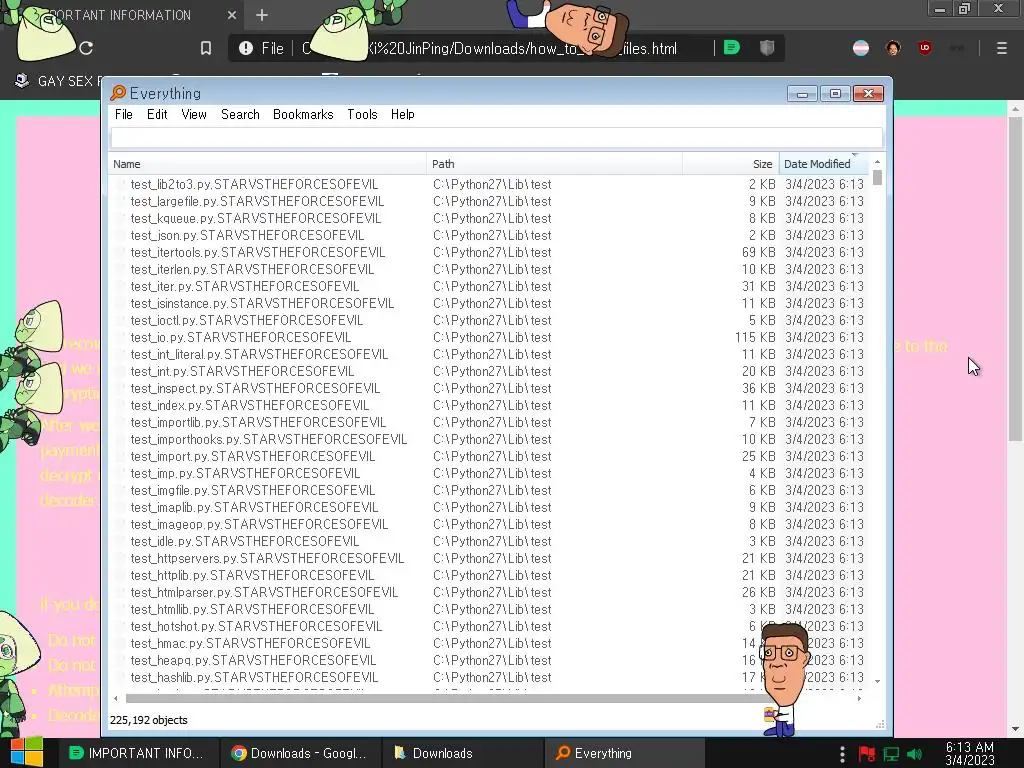Select file test_import.py.STARVSTHEFORCESOFEVIL
1024x768 pixels.
click(253, 456)
